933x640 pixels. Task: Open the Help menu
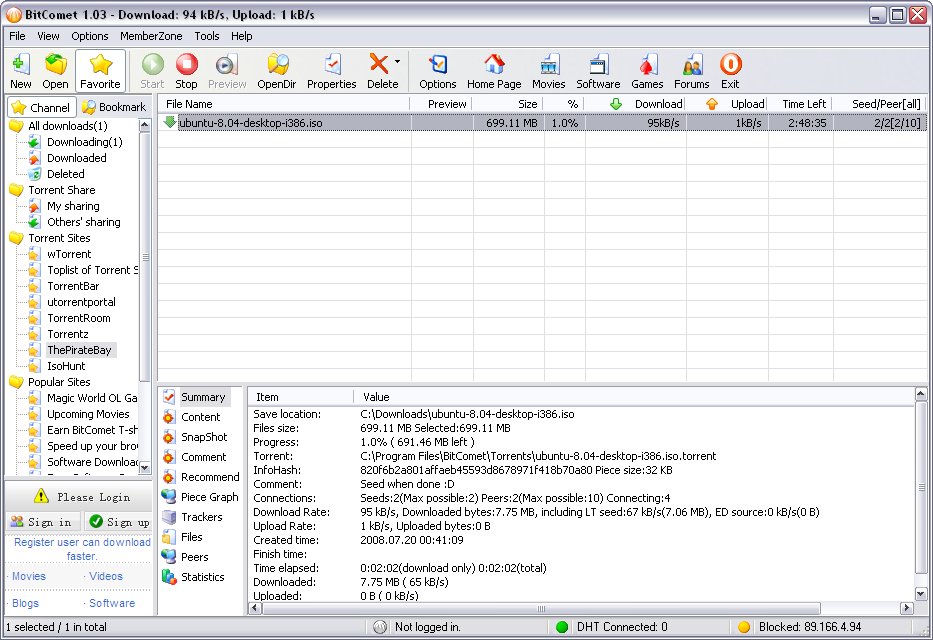tap(242, 36)
